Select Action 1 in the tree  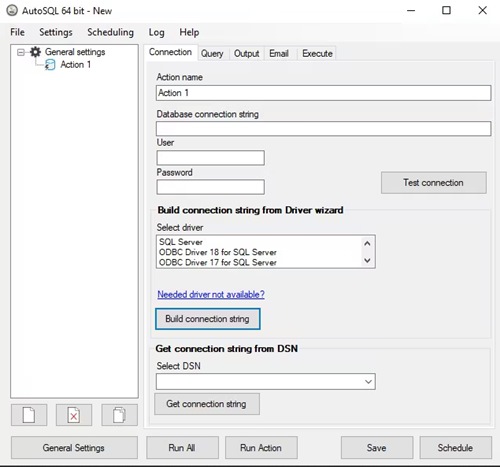click(x=75, y=65)
